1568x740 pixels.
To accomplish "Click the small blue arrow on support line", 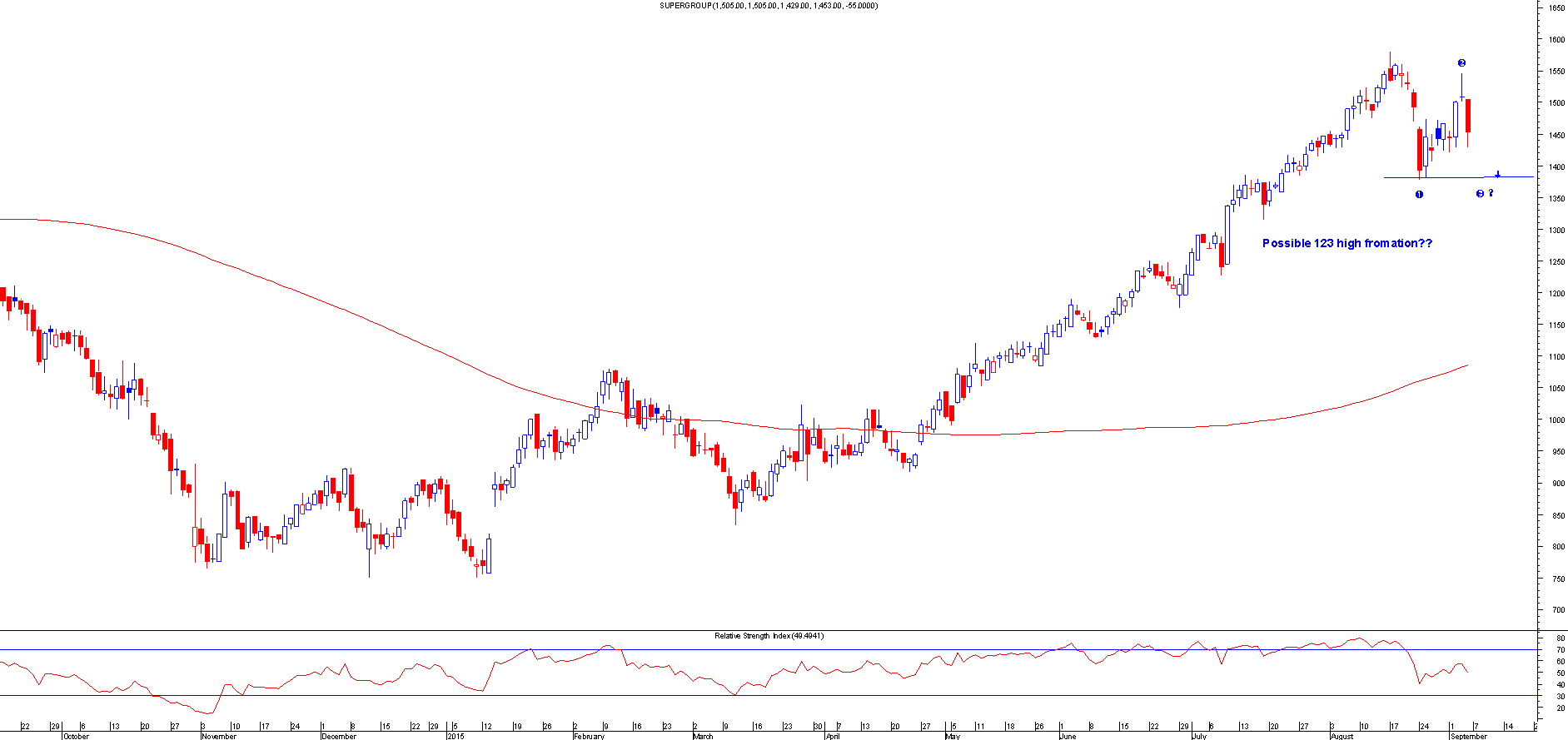I will 1497,175.
